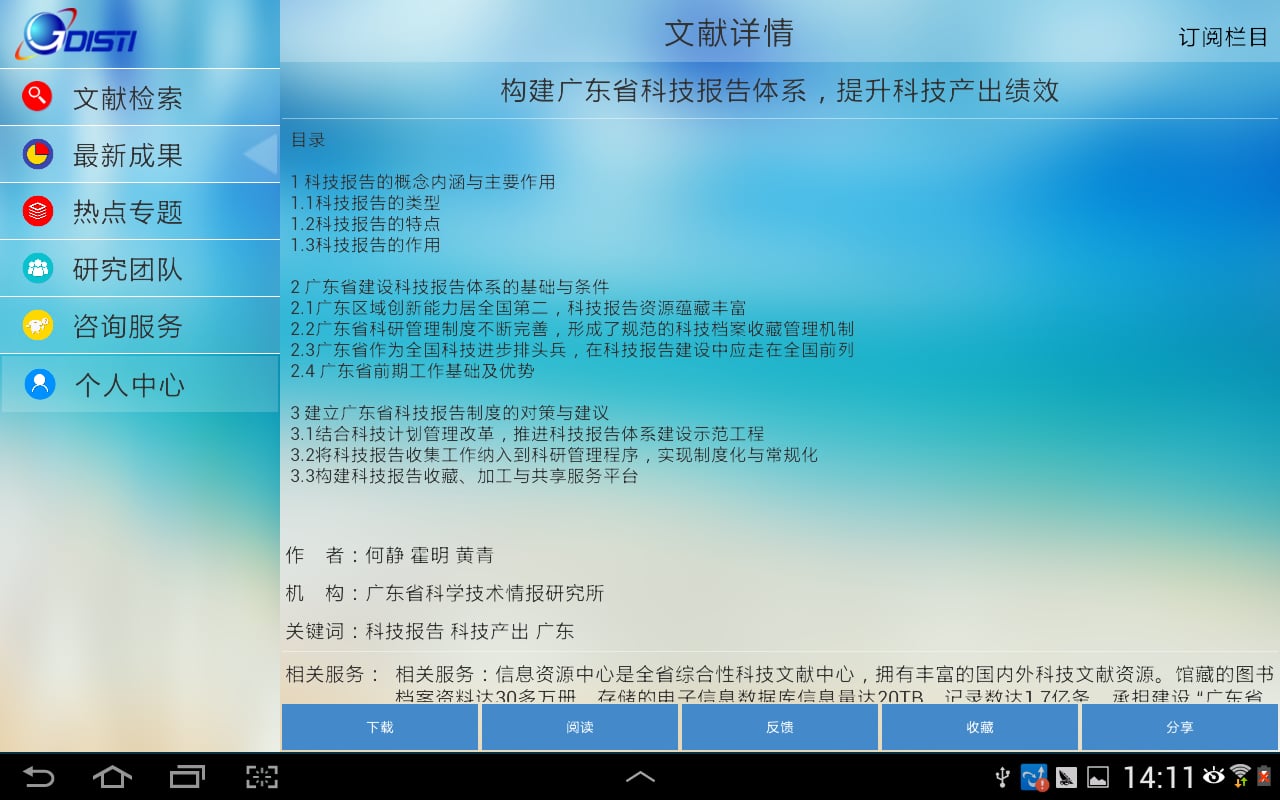Tap the recent apps button

pyautogui.click(x=187, y=776)
